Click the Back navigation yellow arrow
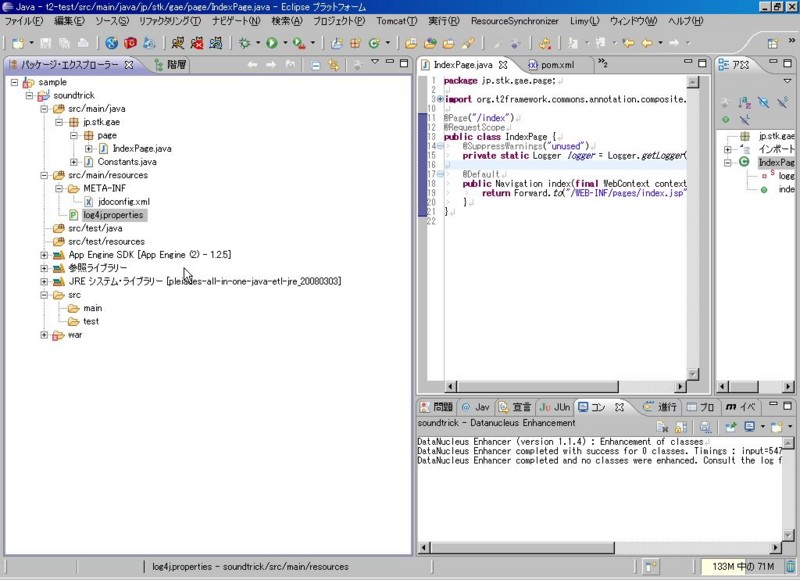 [x=647, y=43]
